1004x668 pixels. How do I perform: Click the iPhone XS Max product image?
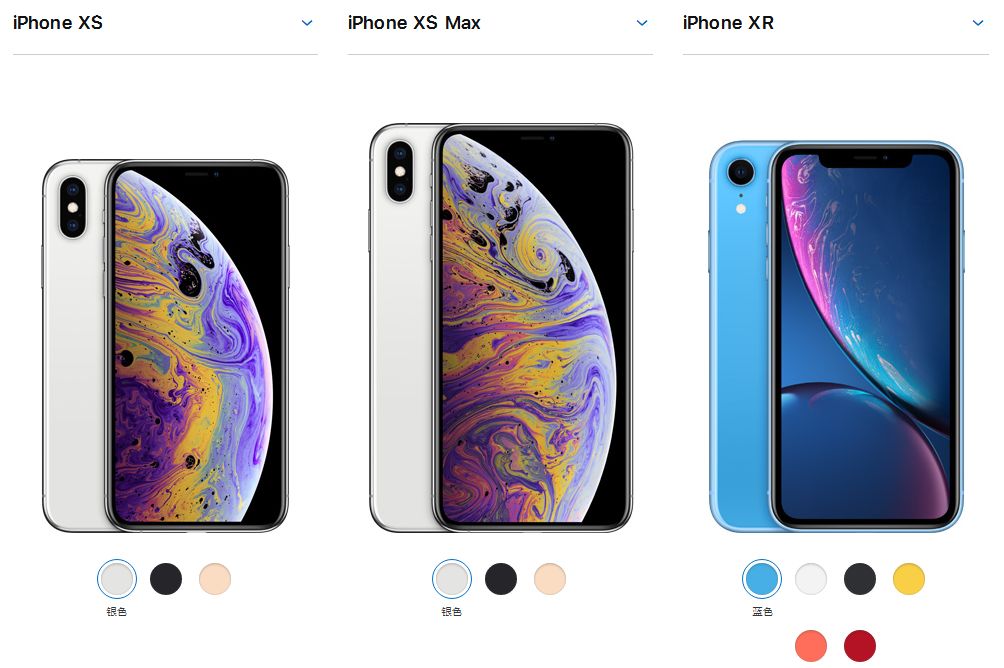click(501, 328)
